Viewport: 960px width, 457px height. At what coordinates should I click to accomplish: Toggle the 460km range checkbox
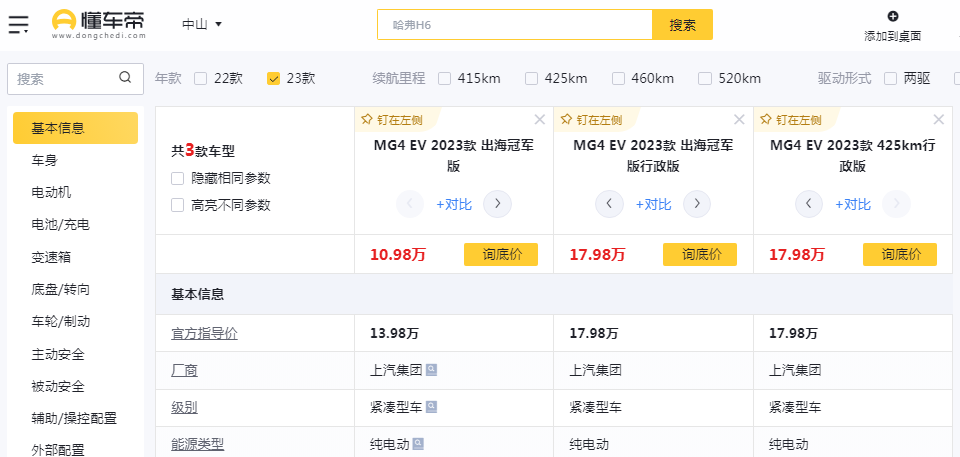(x=618, y=78)
